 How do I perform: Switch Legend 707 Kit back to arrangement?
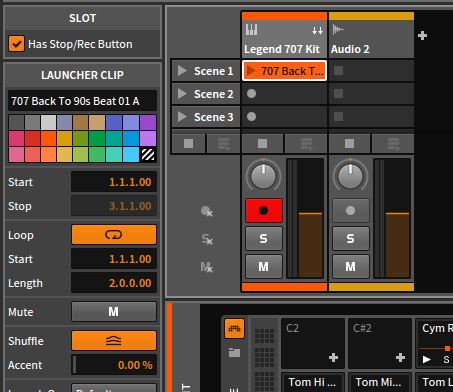pos(306,144)
